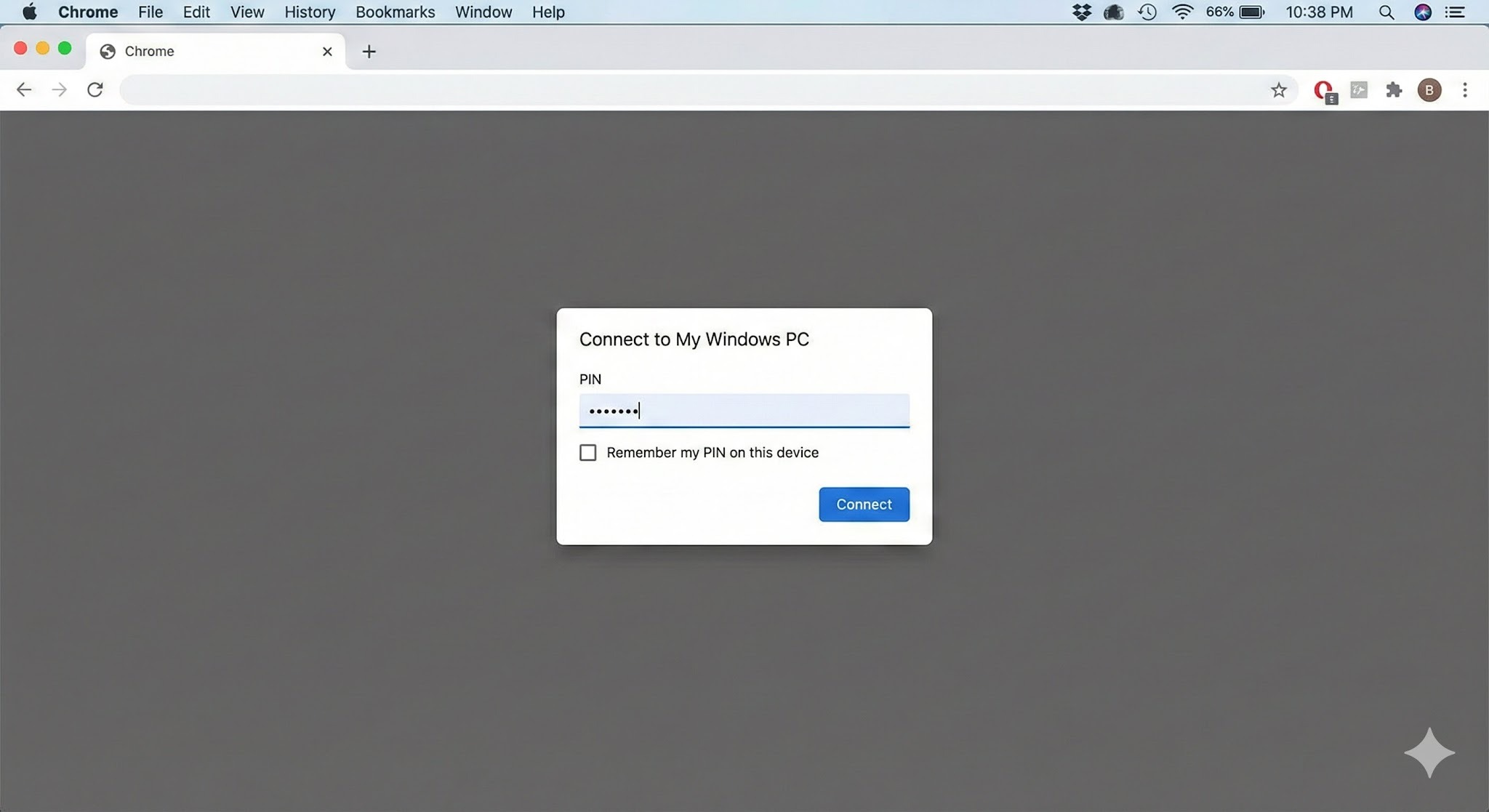Image resolution: width=1489 pixels, height=812 pixels.
Task: Open a new tab with the plus button
Action: point(369,52)
